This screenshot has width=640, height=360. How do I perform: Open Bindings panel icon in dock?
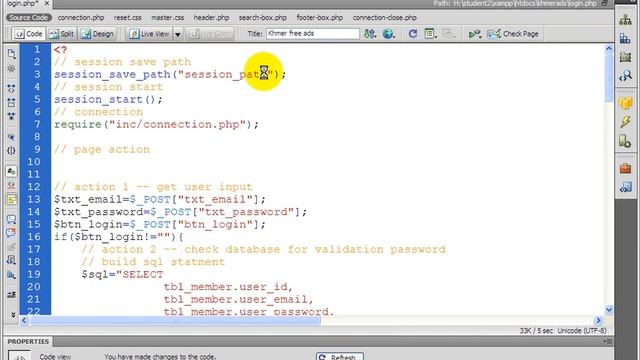(625, 141)
